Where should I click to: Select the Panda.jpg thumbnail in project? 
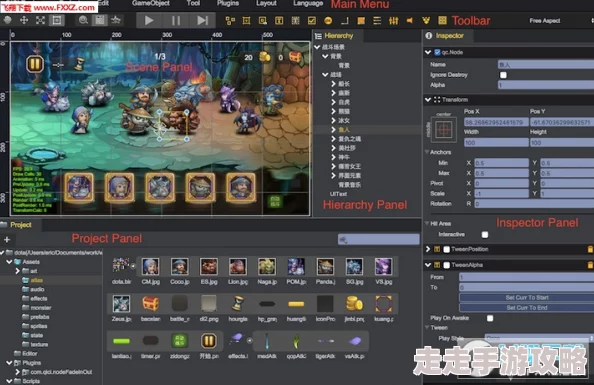(x=325, y=271)
